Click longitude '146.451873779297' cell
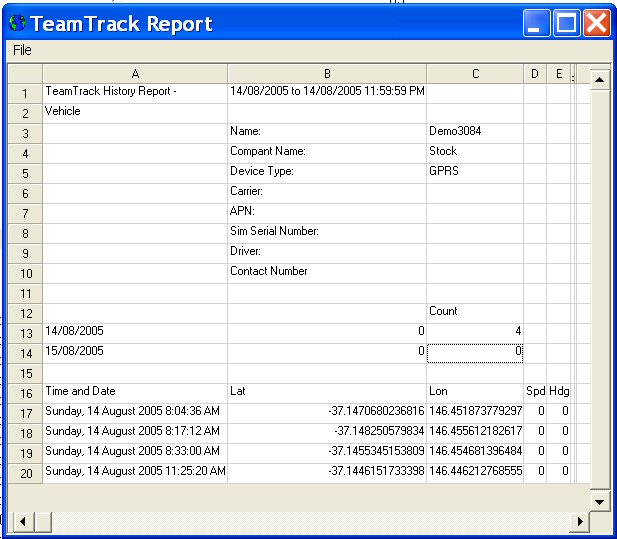Screen dimensions: 617x539 coord(475,413)
